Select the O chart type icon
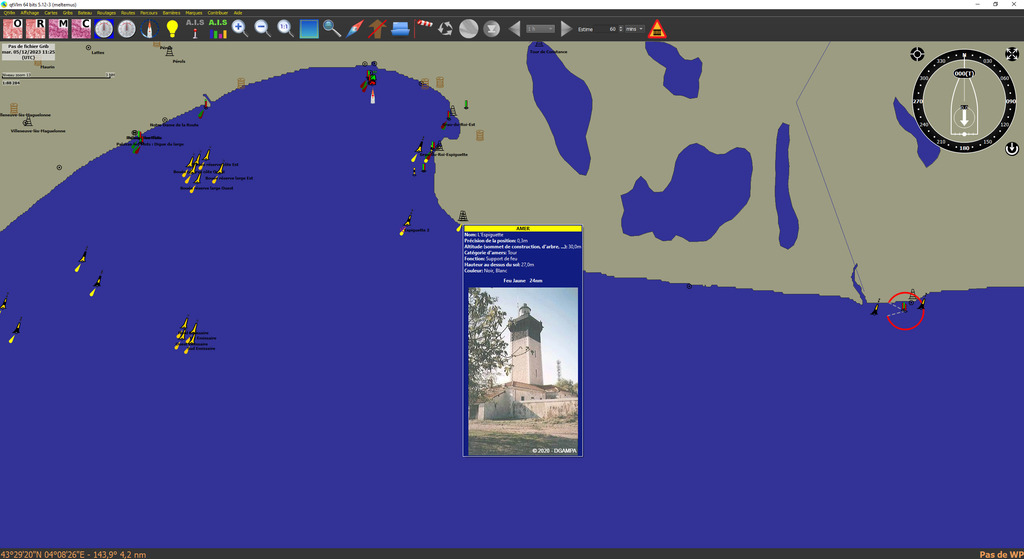This screenshot has height=559, width=1024. click(x=12, y=29)
